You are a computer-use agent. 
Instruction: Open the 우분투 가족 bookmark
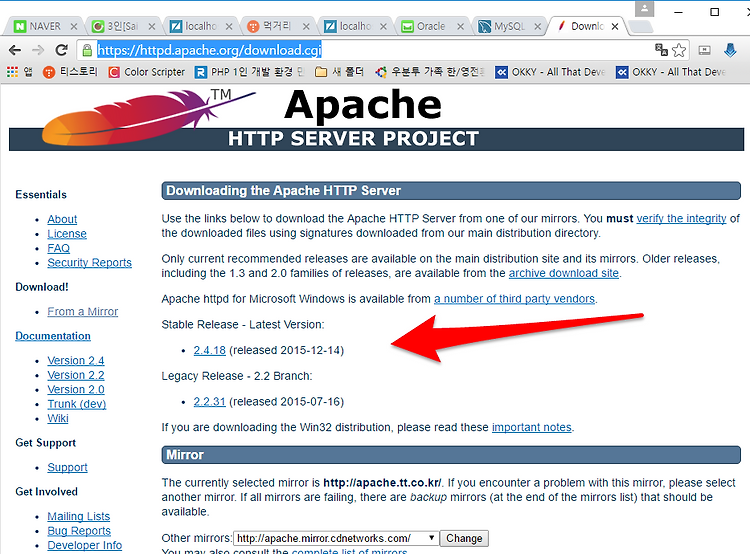tap(430, 72)
